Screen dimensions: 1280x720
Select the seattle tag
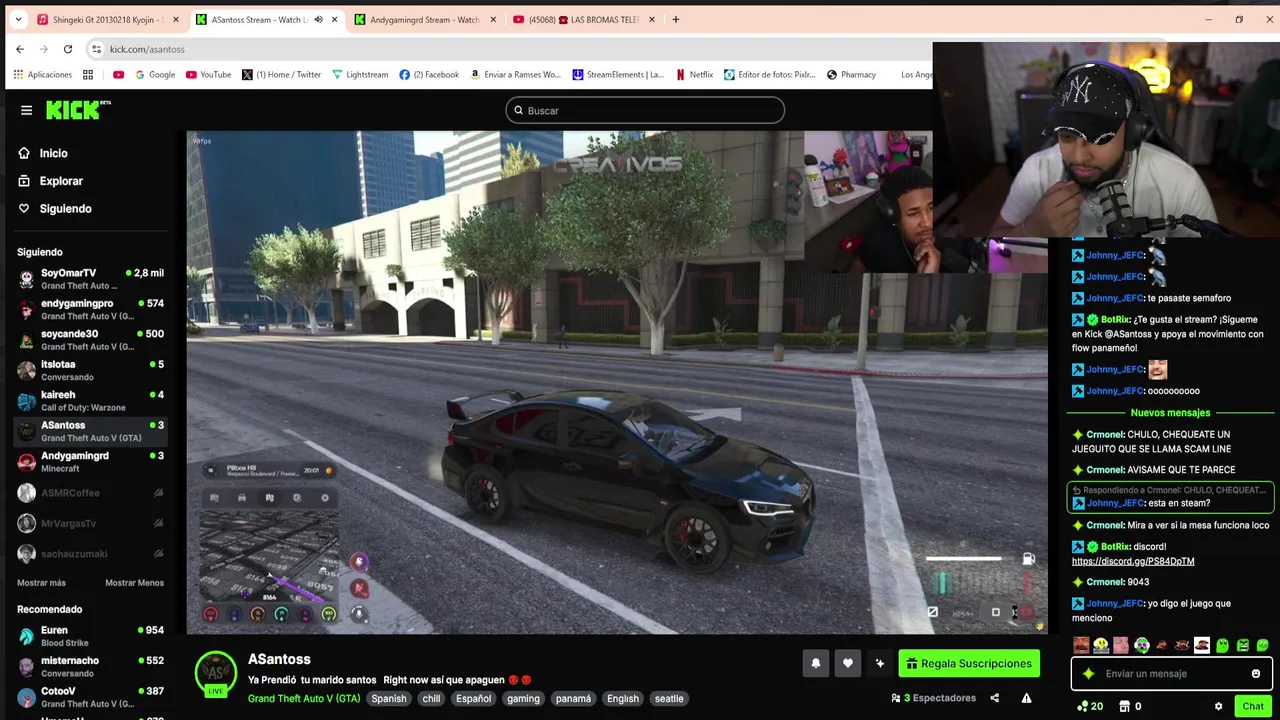669,699
